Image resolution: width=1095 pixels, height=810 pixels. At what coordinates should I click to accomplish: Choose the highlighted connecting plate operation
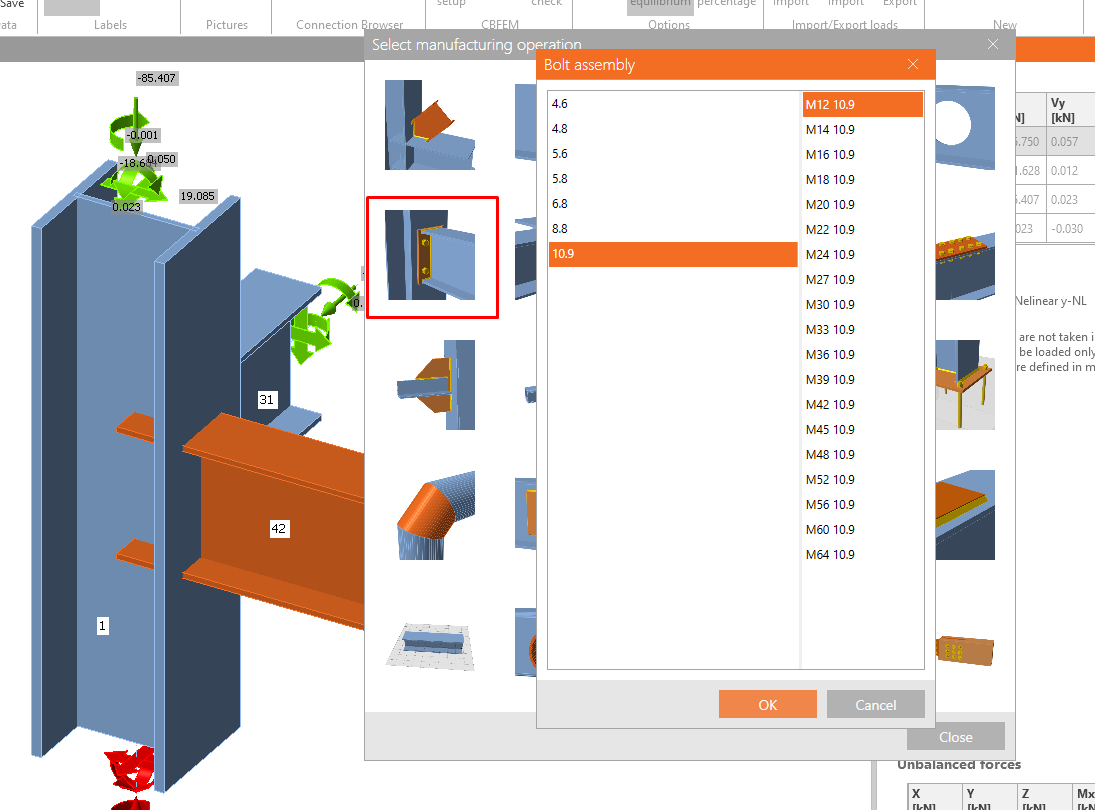coord(432,257)
